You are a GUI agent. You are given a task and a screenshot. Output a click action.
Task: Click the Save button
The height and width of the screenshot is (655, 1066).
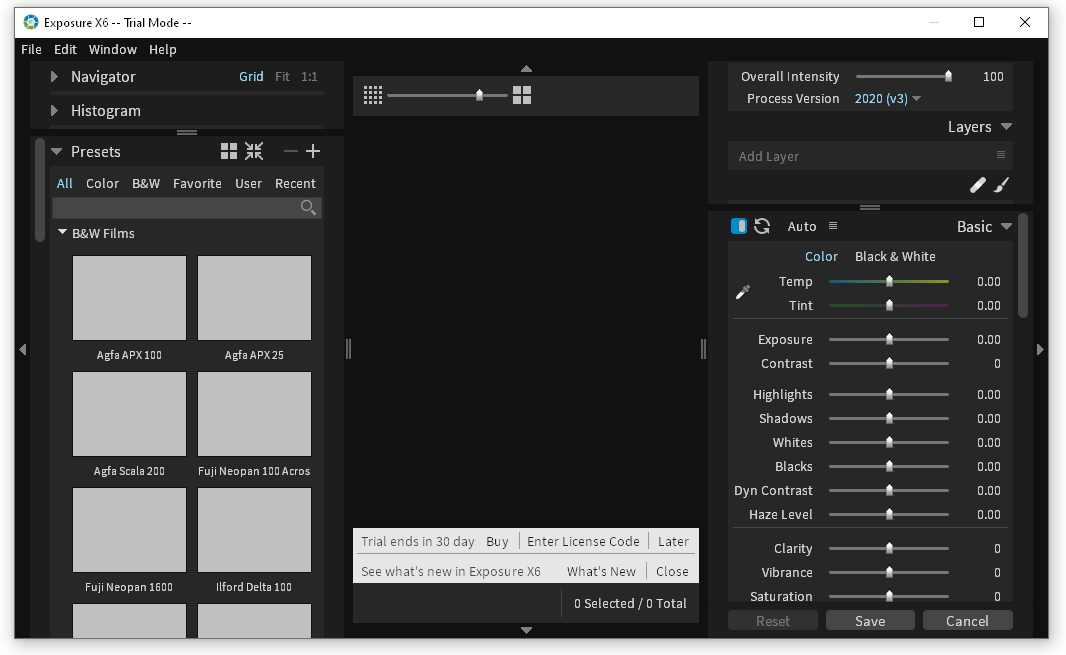(870, 620)
